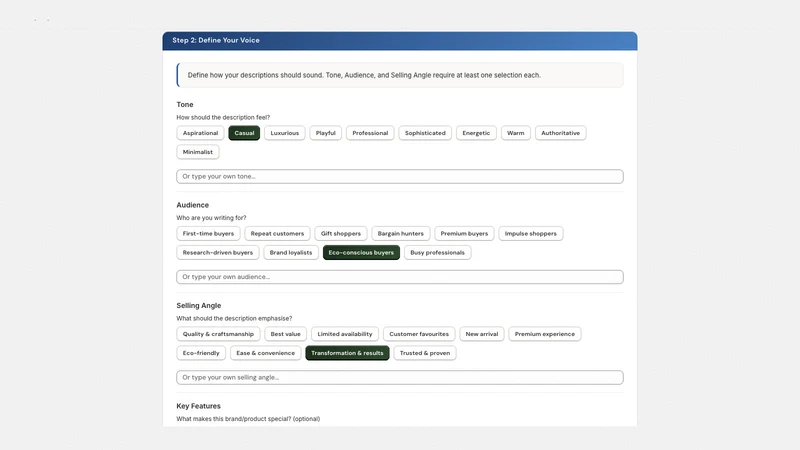This screenshot has height=450, width=800.
Task: Deselect Transformation & results chip
Action: click(347, 353)
